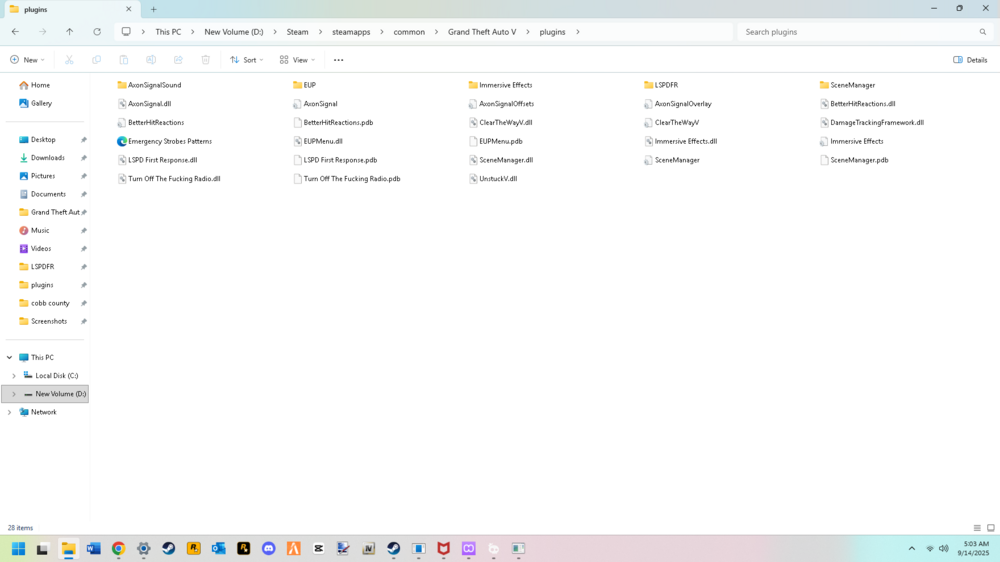Image resolution: width=1000 pixels, height=562 pixels.
Task: Select Turn Off The Fucking Radio.dll
Action: (x=169, y=179)
